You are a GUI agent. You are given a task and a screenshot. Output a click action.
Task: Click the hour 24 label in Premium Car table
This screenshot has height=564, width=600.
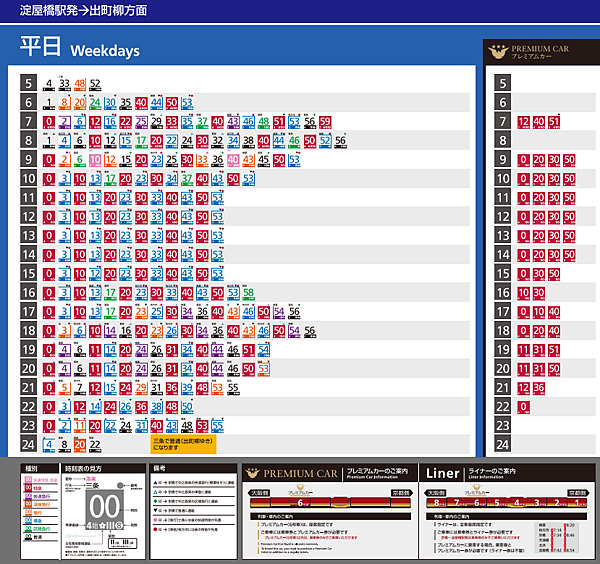502,445
